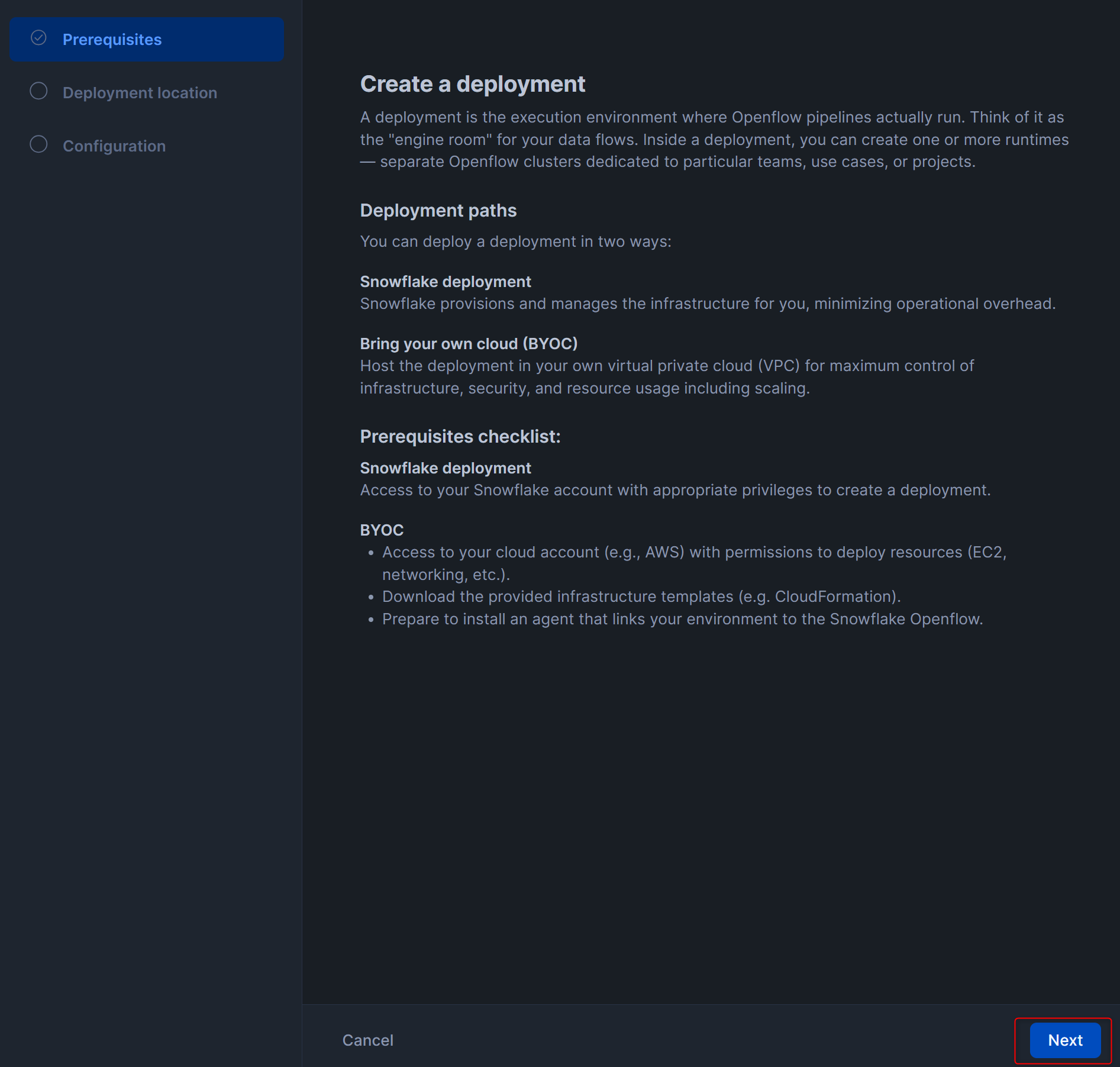Screen dimensions: 1120x1067
Task: Click the "Access to your cloud account" bullet
Action: pyautogui.click(x=694, y=563)
